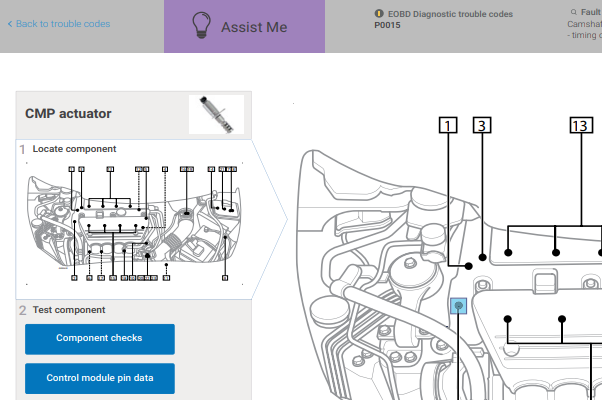This screenshot has width=602, height=400.
Task: Open Control module pin data
Action: click(100, 379)
